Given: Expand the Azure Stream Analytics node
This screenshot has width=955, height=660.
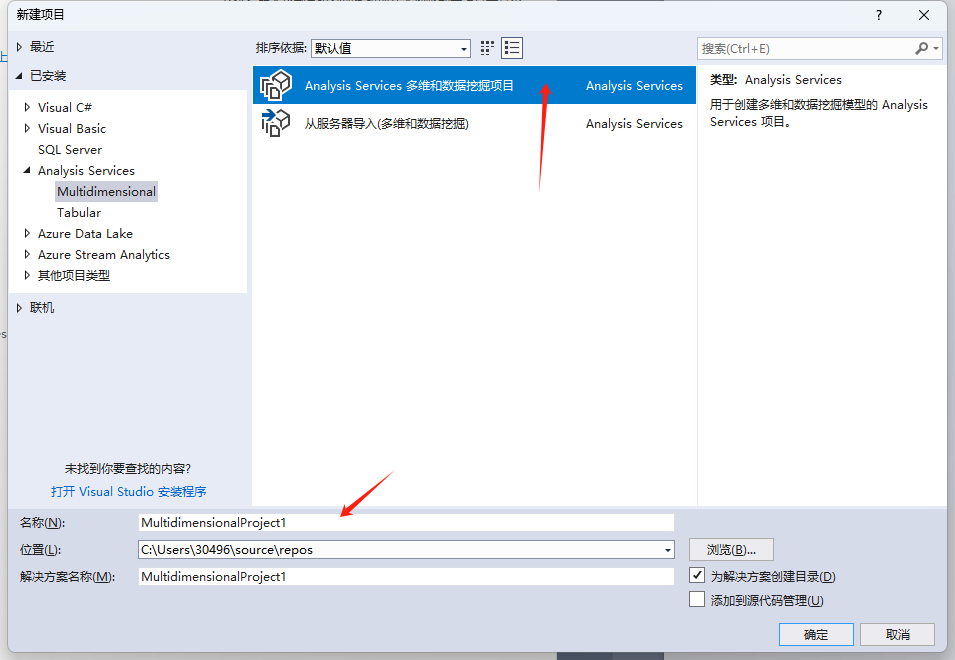Looking at the screenshot, I should pos(27,255).
